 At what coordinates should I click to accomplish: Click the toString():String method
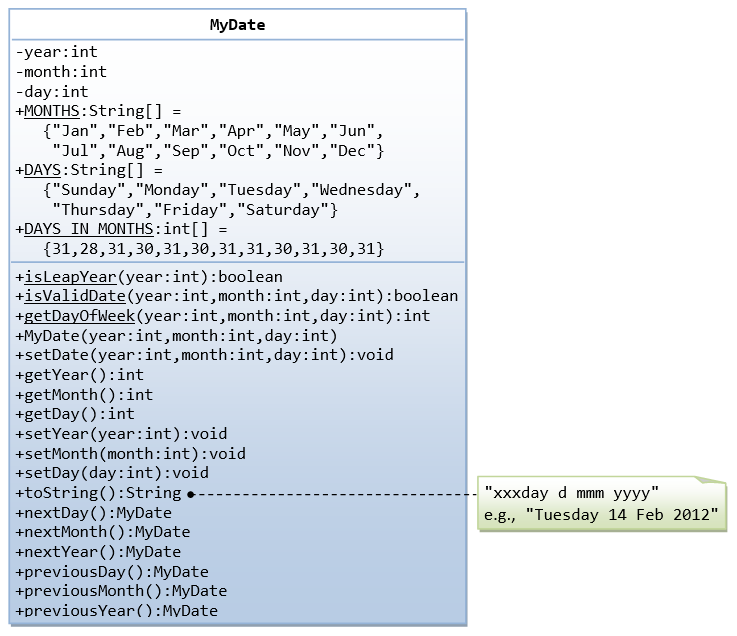click(98, 493)
